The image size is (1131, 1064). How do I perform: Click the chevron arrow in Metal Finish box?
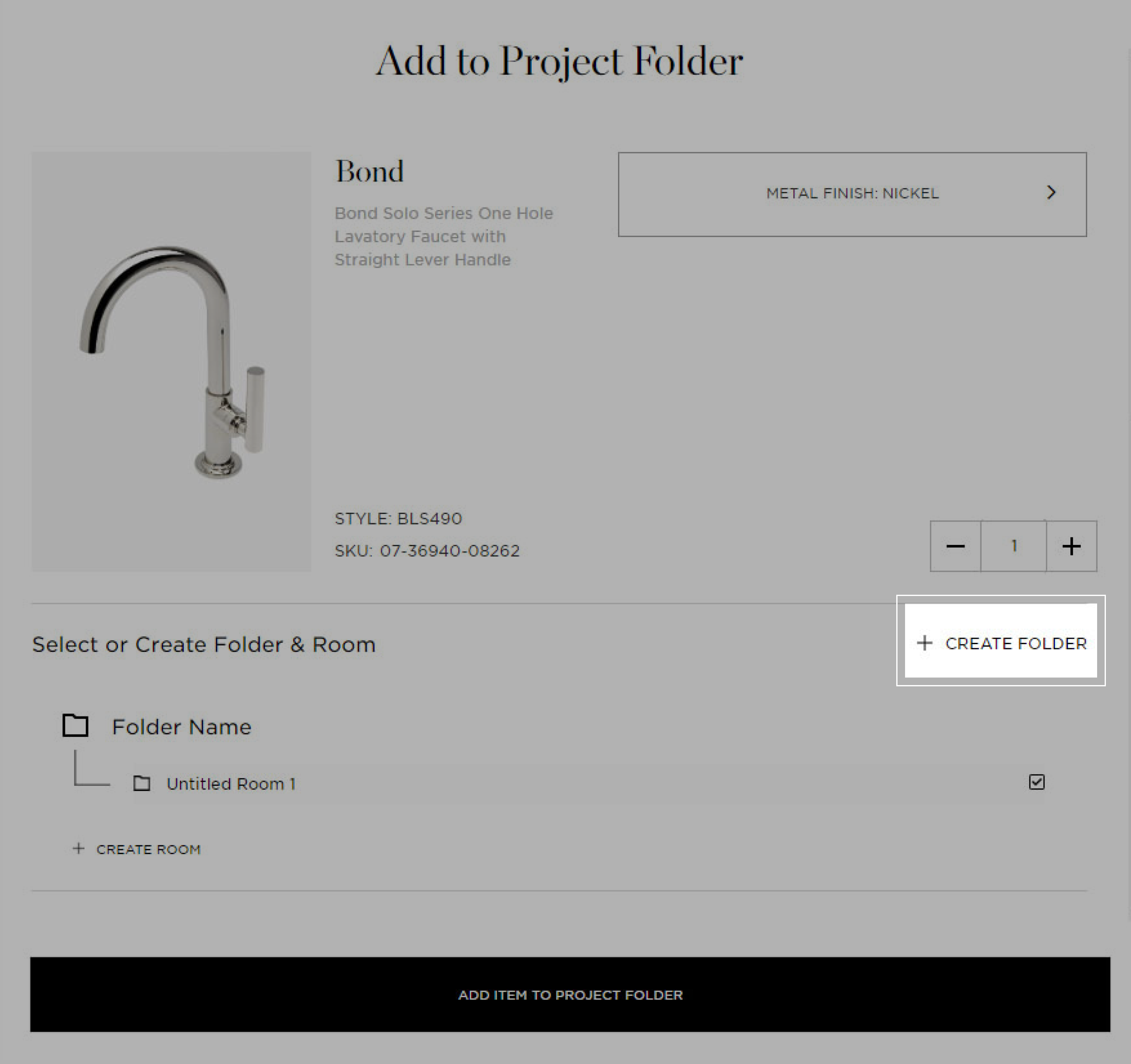point(1051,192)
